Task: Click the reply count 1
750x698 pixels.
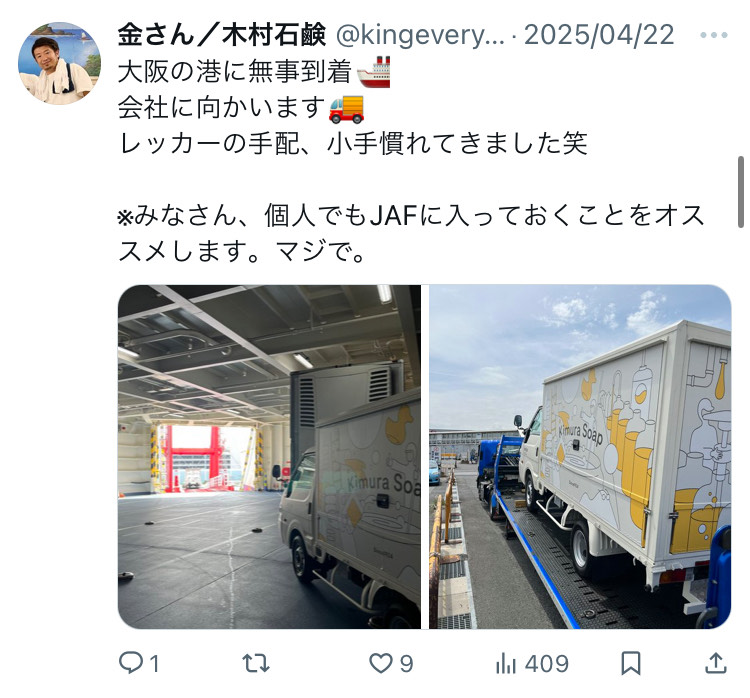Action: click(x=154, y=664)
